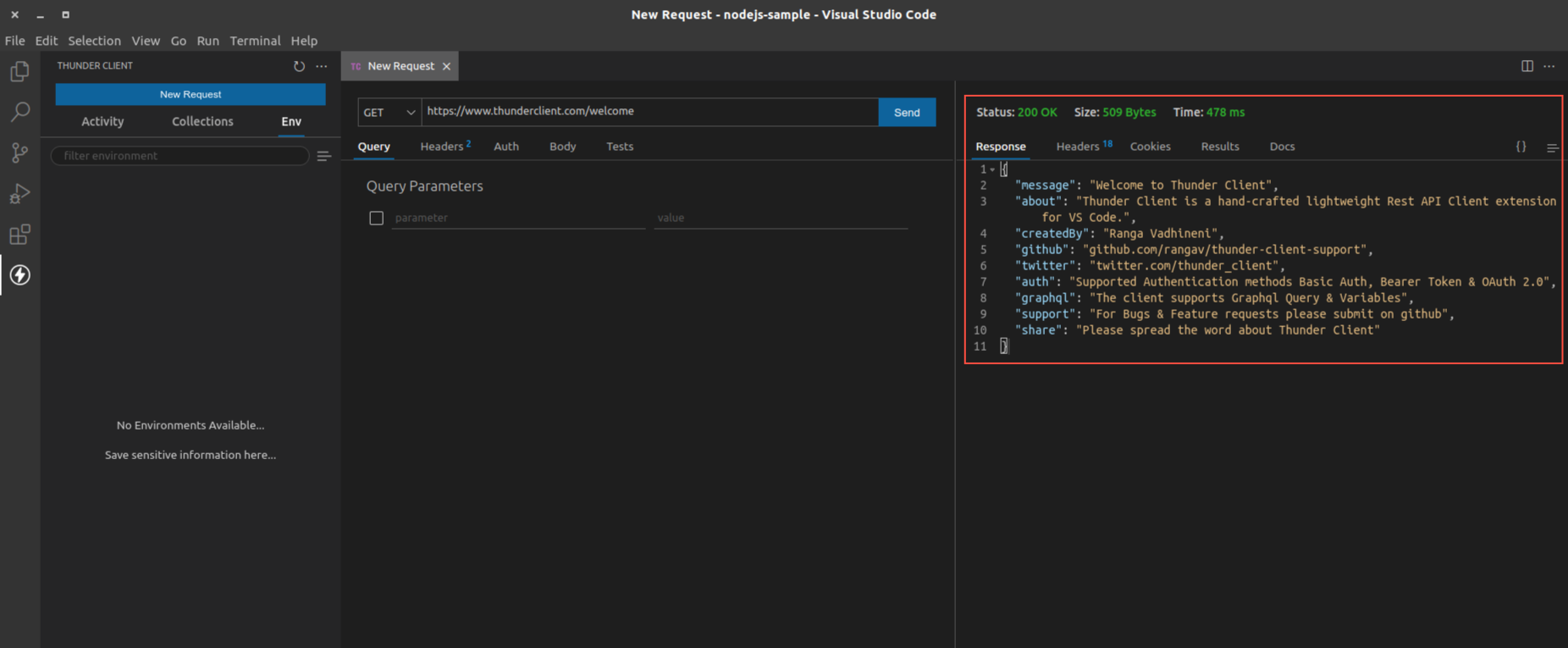Open the Explorer view in activity bar
1568x648 pixels.
click(19, 71)
